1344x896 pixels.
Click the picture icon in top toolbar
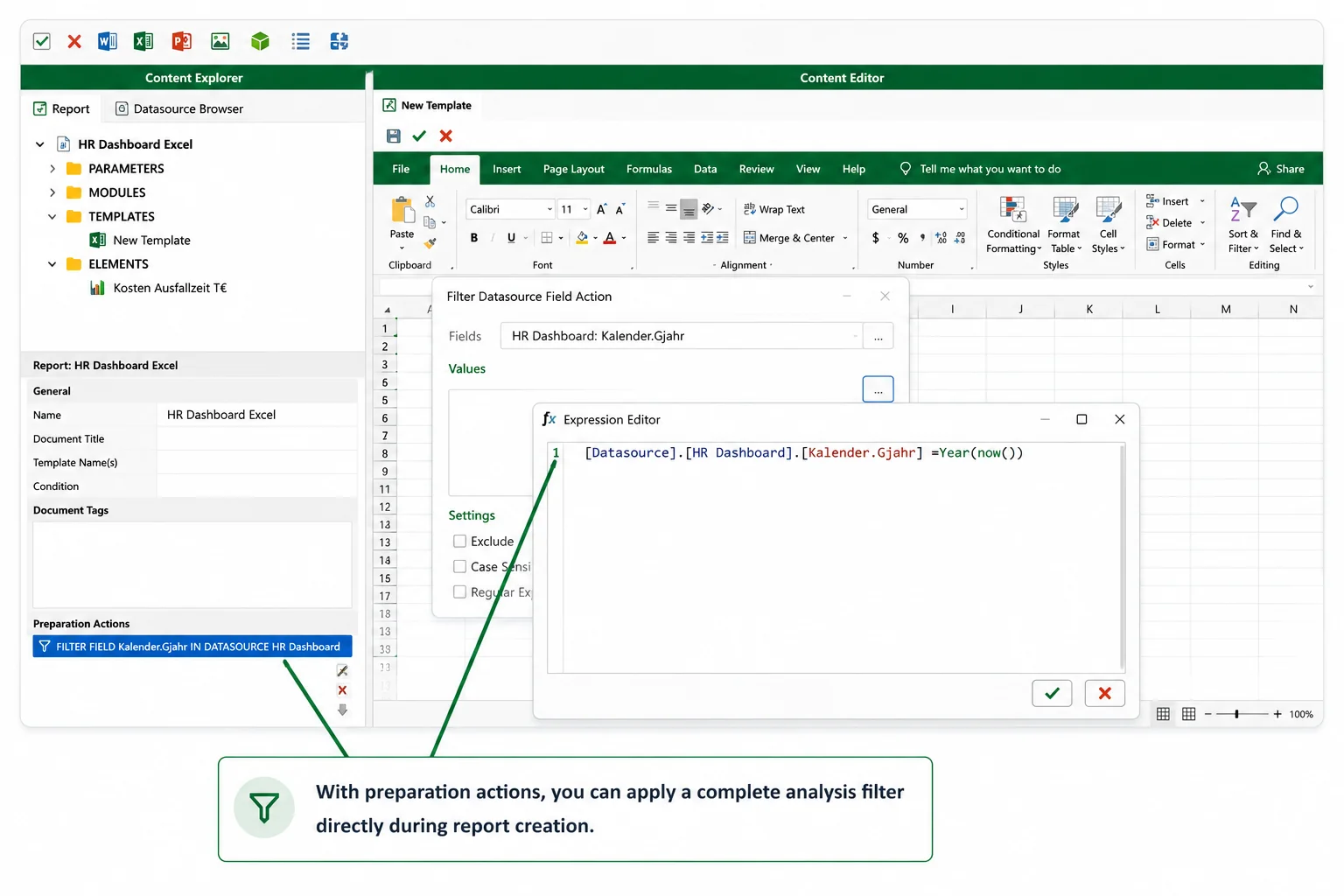pyautogui.click(x=220, y=41)
